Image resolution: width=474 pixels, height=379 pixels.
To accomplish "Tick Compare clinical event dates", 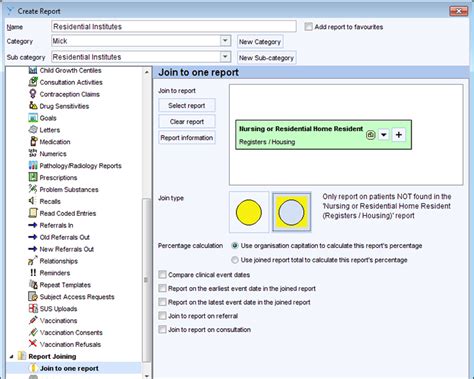I will coord(162,275).
